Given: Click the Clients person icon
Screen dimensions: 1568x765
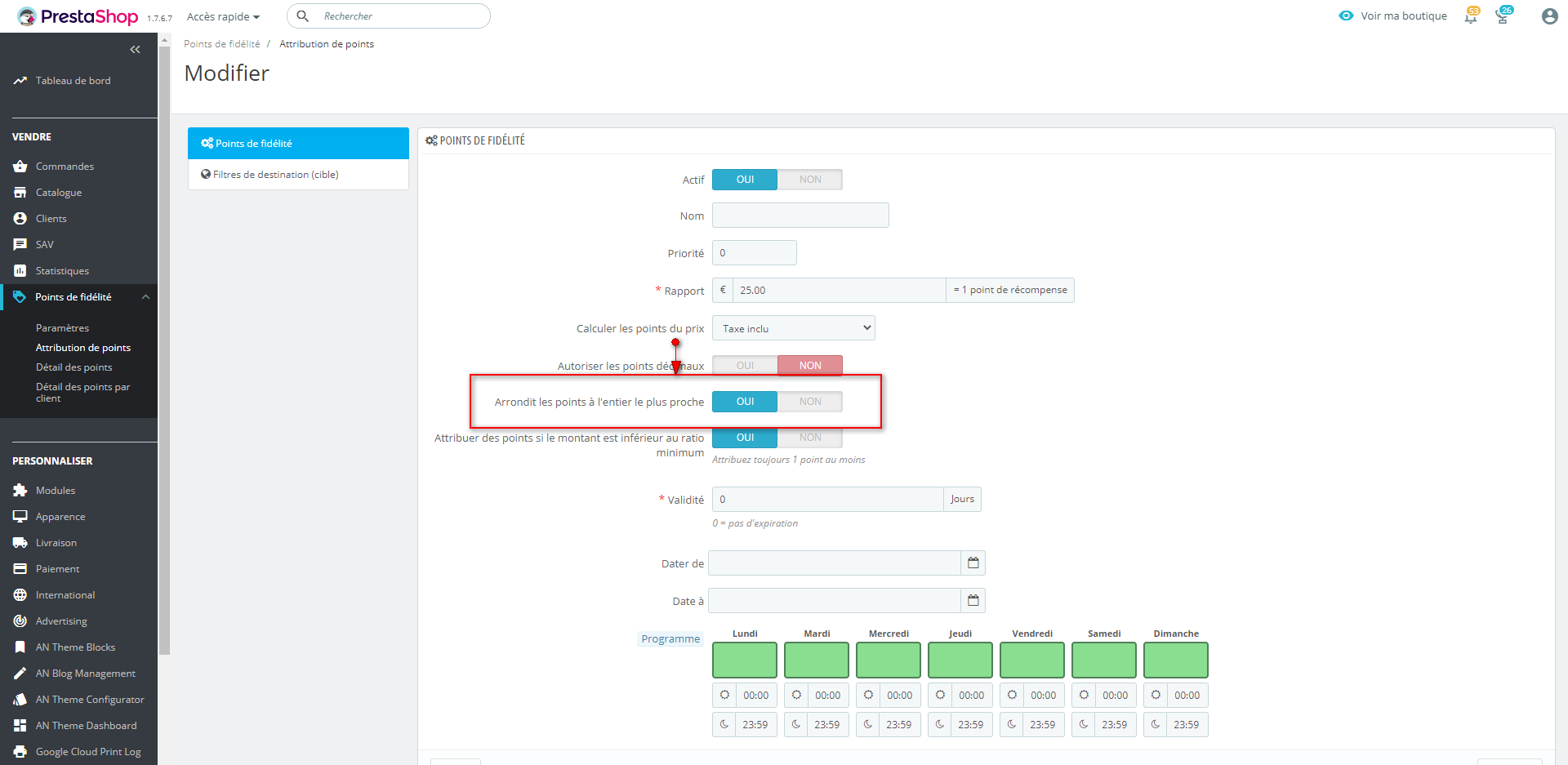Looking at the screenshot, I should pyautogui.click(x=20, y=219).
